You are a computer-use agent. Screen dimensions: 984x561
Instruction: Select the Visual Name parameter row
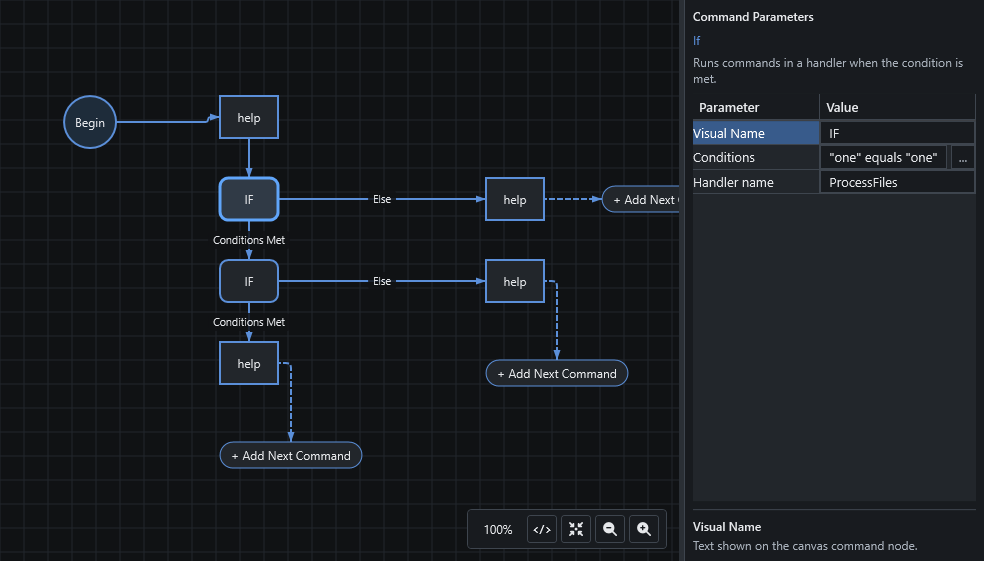[x=756, y=133]
